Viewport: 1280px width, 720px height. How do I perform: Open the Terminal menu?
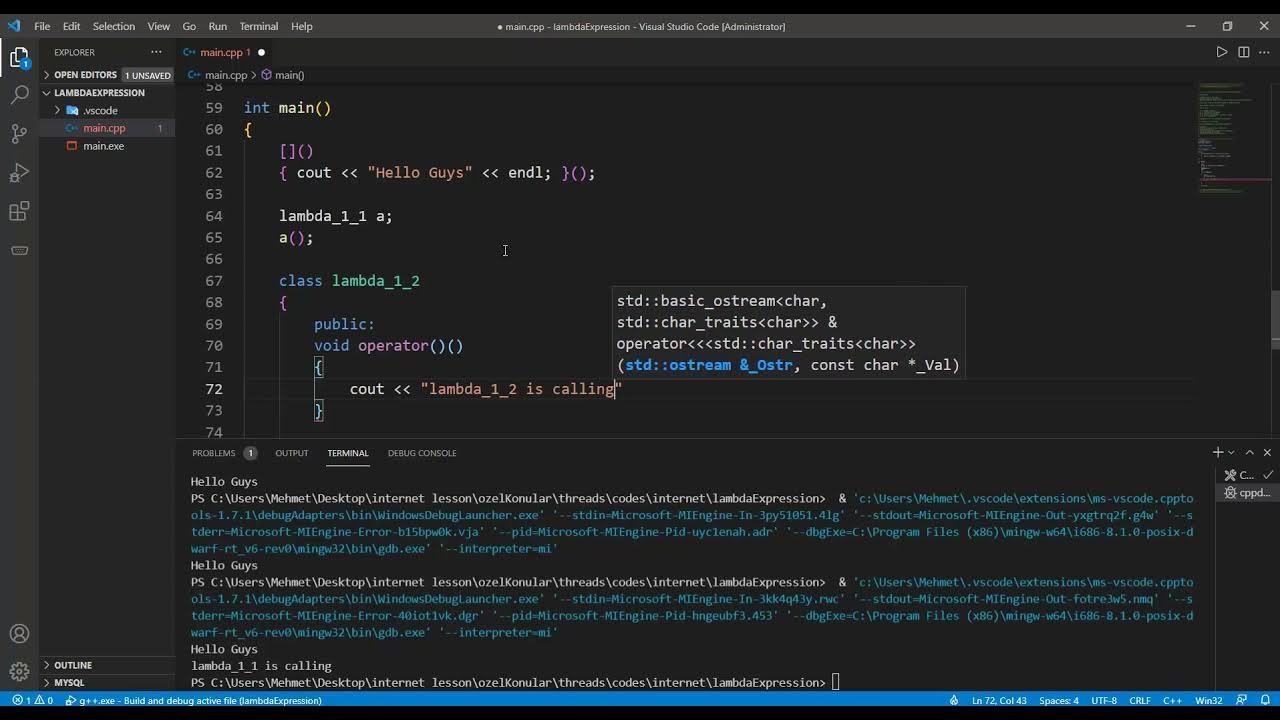259,26
